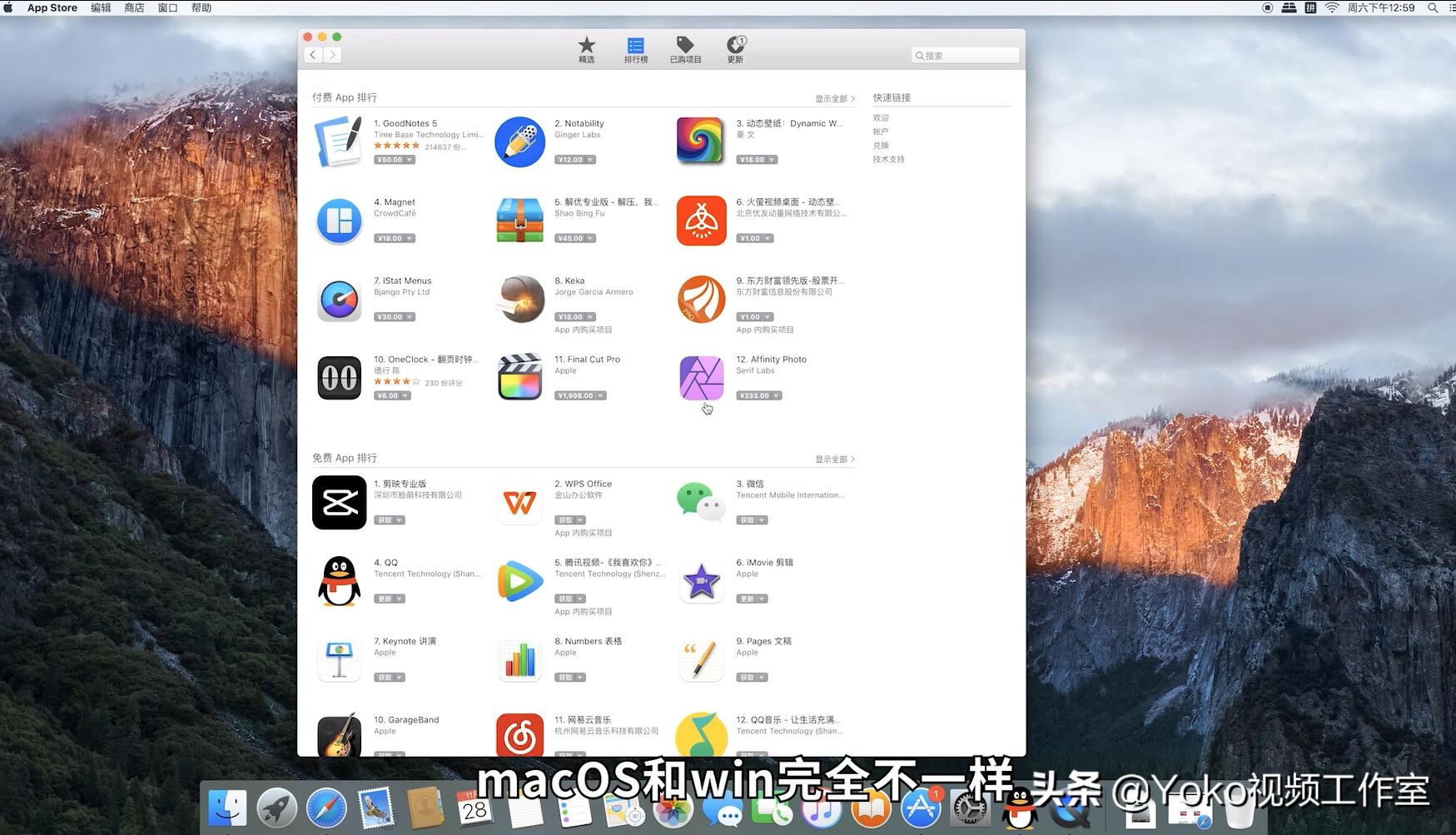The image size is (1456, 835).
Task: Open the Pages pen icon
Action: tap(701, 659)
